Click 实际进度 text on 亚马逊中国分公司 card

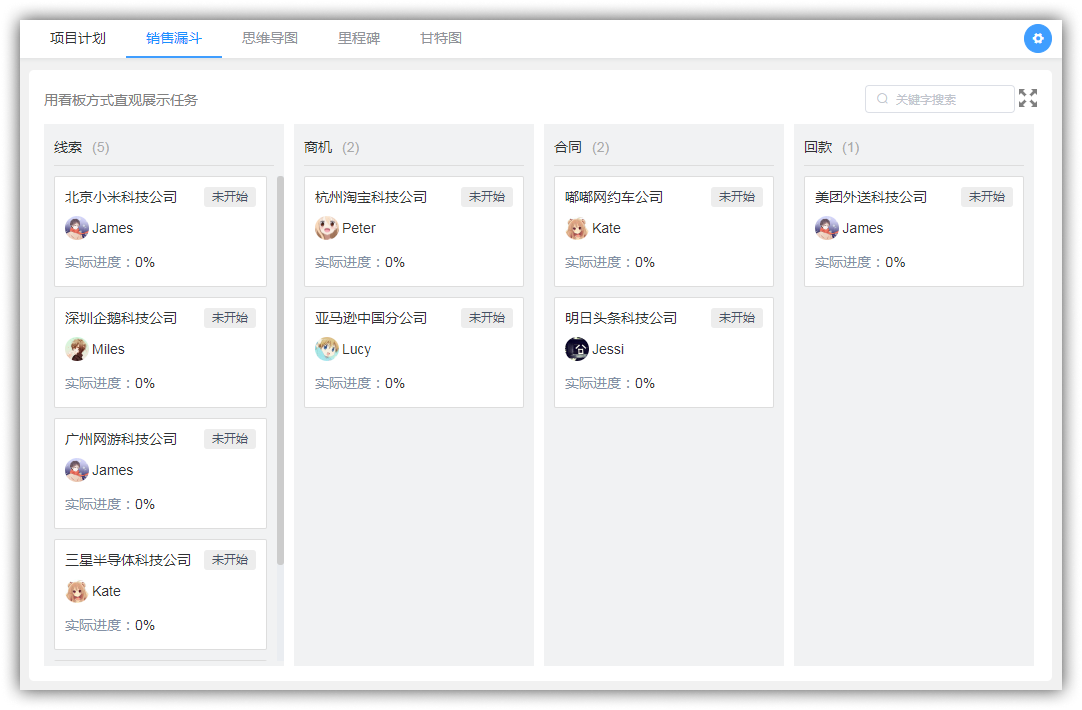coord(360,384)
